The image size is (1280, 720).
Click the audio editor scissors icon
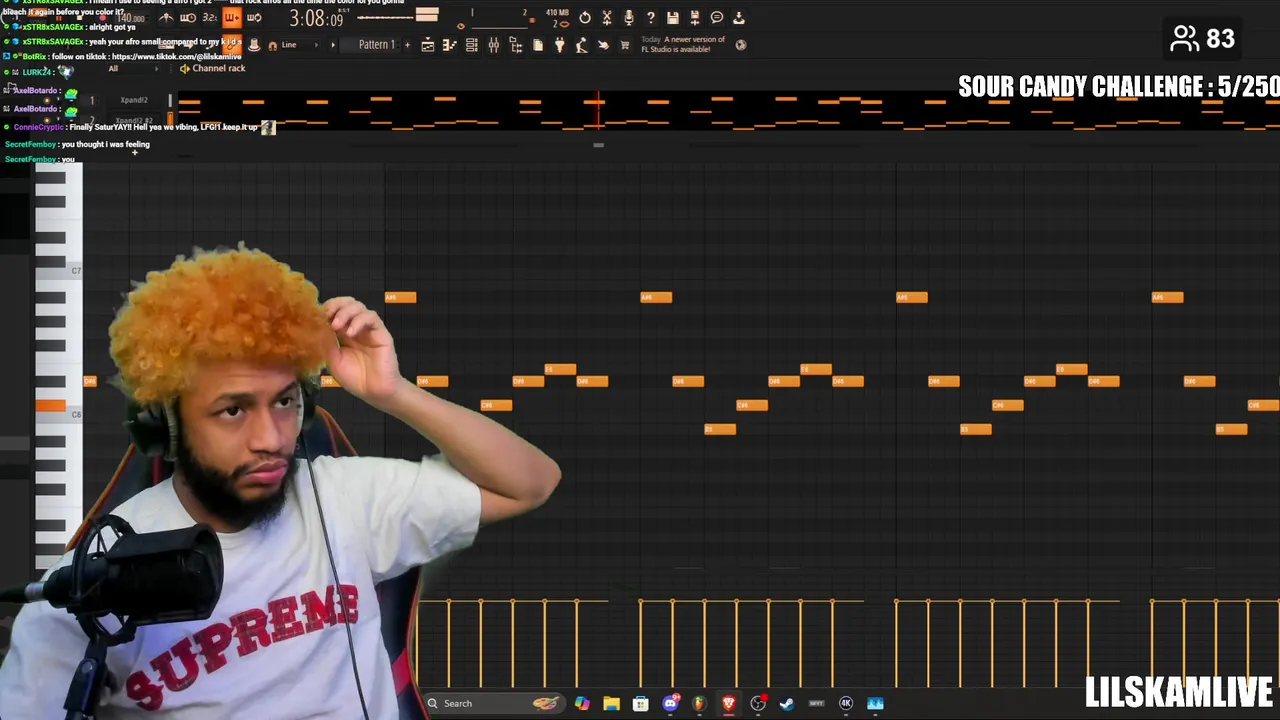pos(607,18)
